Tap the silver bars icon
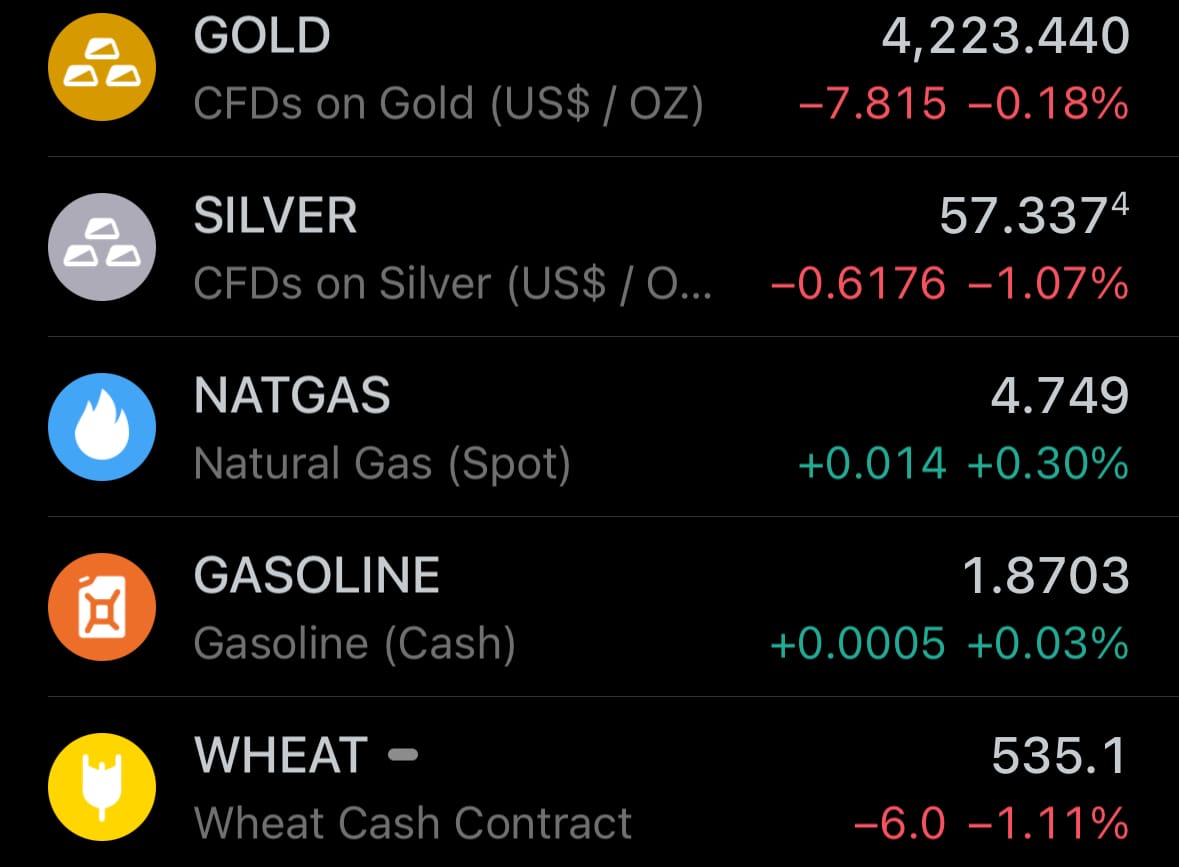 [x=102, y=247]
